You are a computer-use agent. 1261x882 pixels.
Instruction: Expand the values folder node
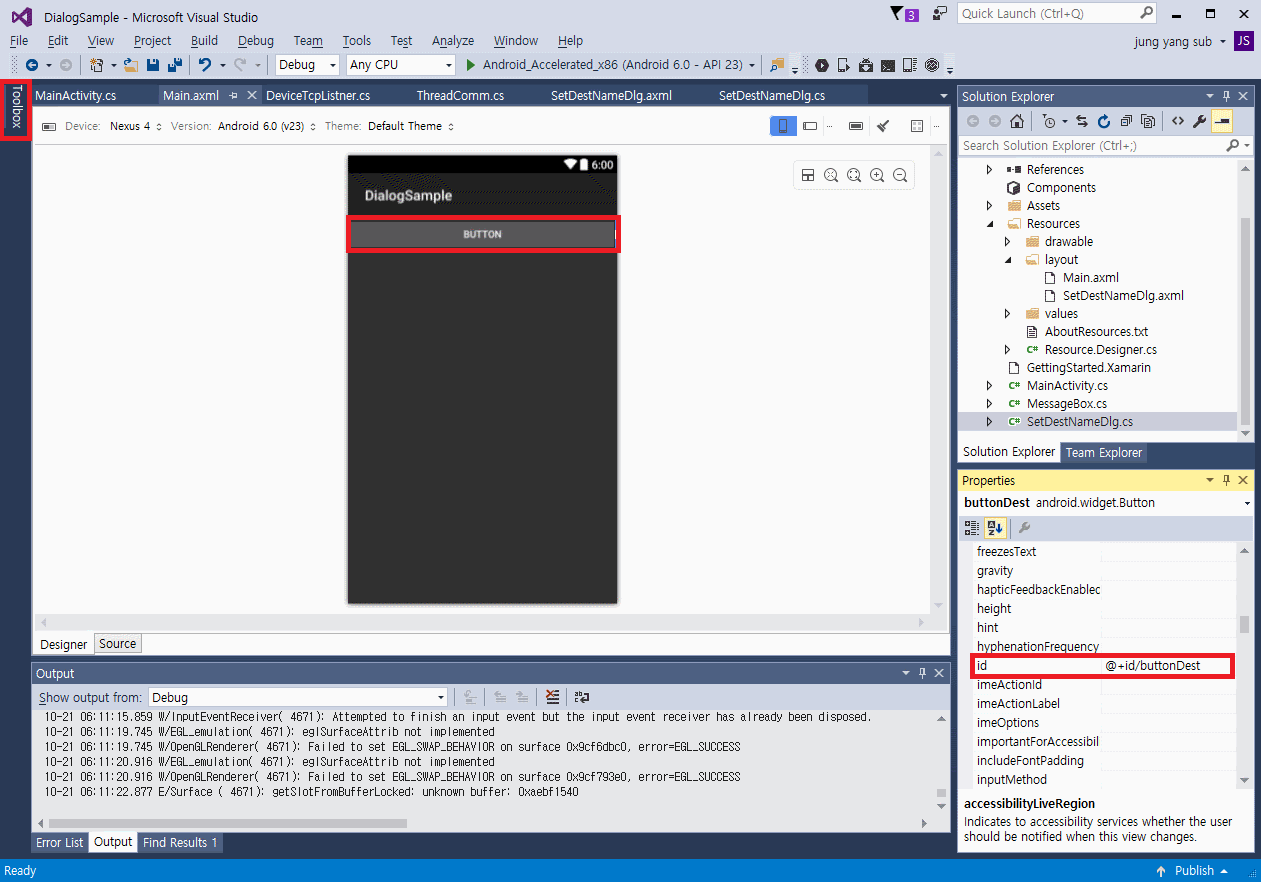1008,314
